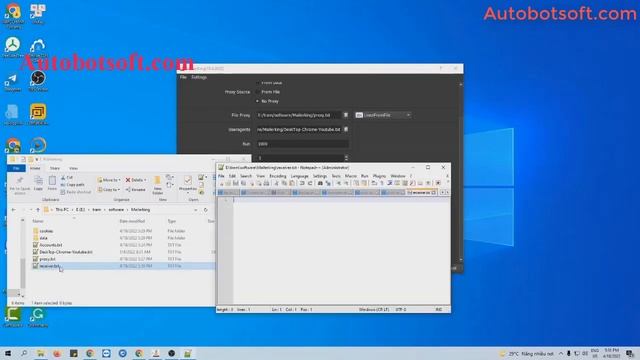Image resolution: width=640 pixels, height=360 pixels.
Task: Click spinner arrows on field below Run
Action: (x=347, y=158)
